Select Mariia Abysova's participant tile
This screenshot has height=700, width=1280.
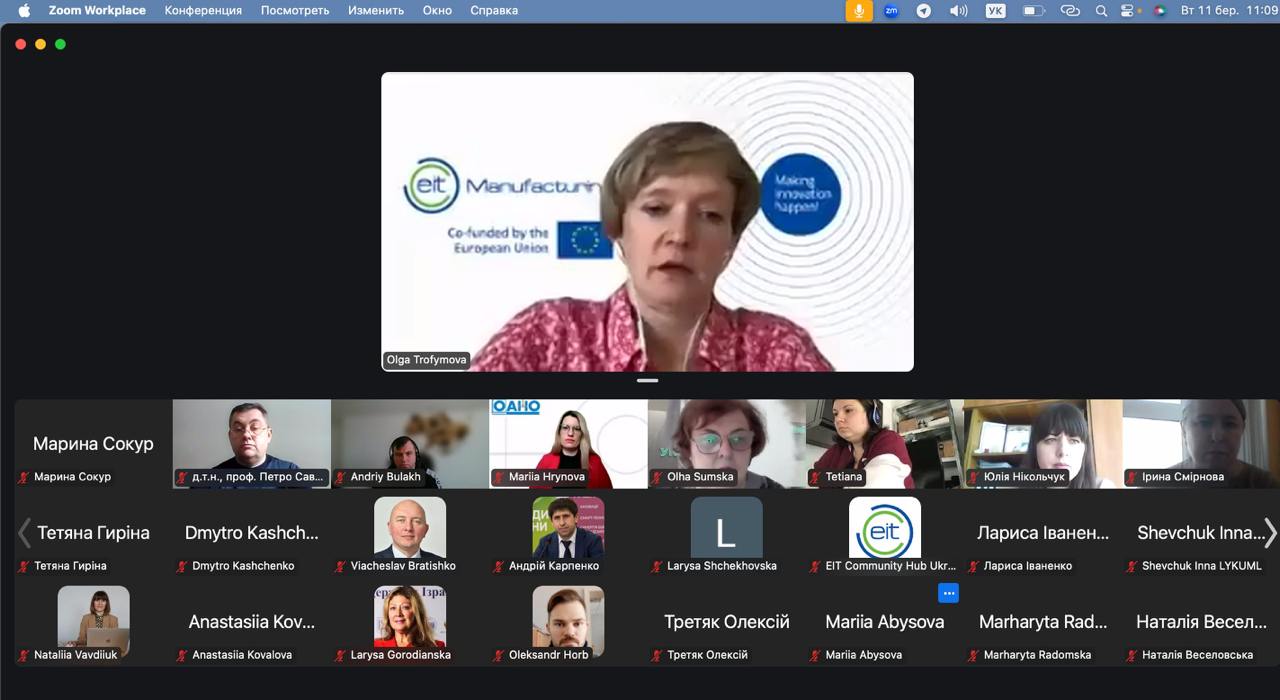(x=885, y=622)
